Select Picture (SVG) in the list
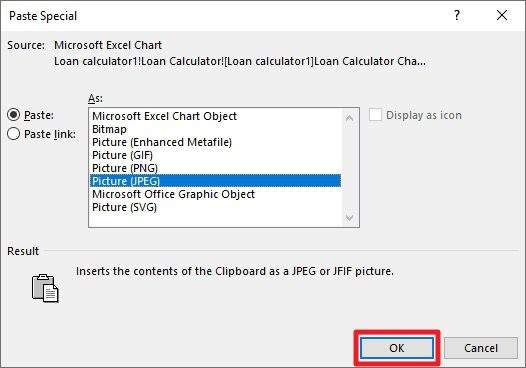Image resolution: width=526 pixels, height=368 pixels. [124, 207]
